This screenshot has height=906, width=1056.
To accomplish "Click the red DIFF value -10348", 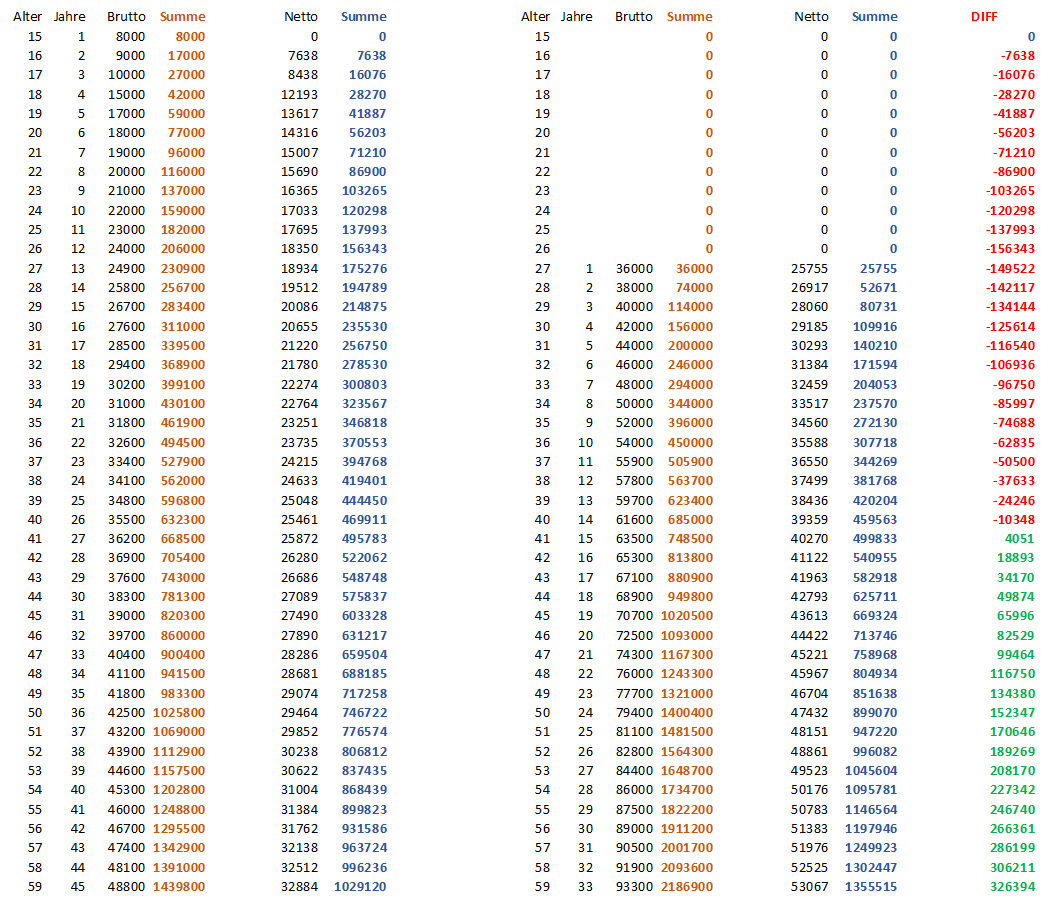I will coord(1014,519).
